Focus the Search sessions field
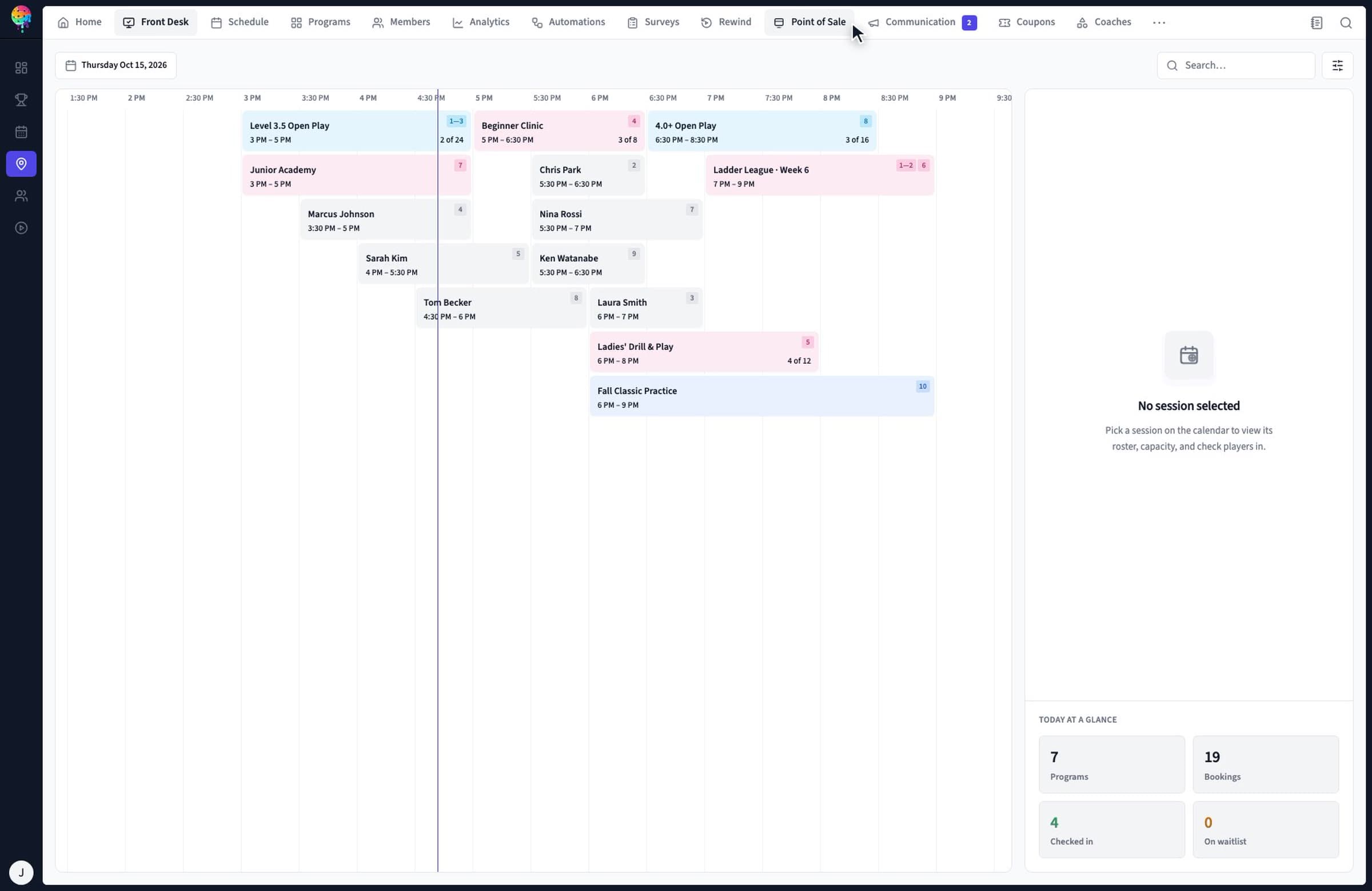 coord(1235,65)
